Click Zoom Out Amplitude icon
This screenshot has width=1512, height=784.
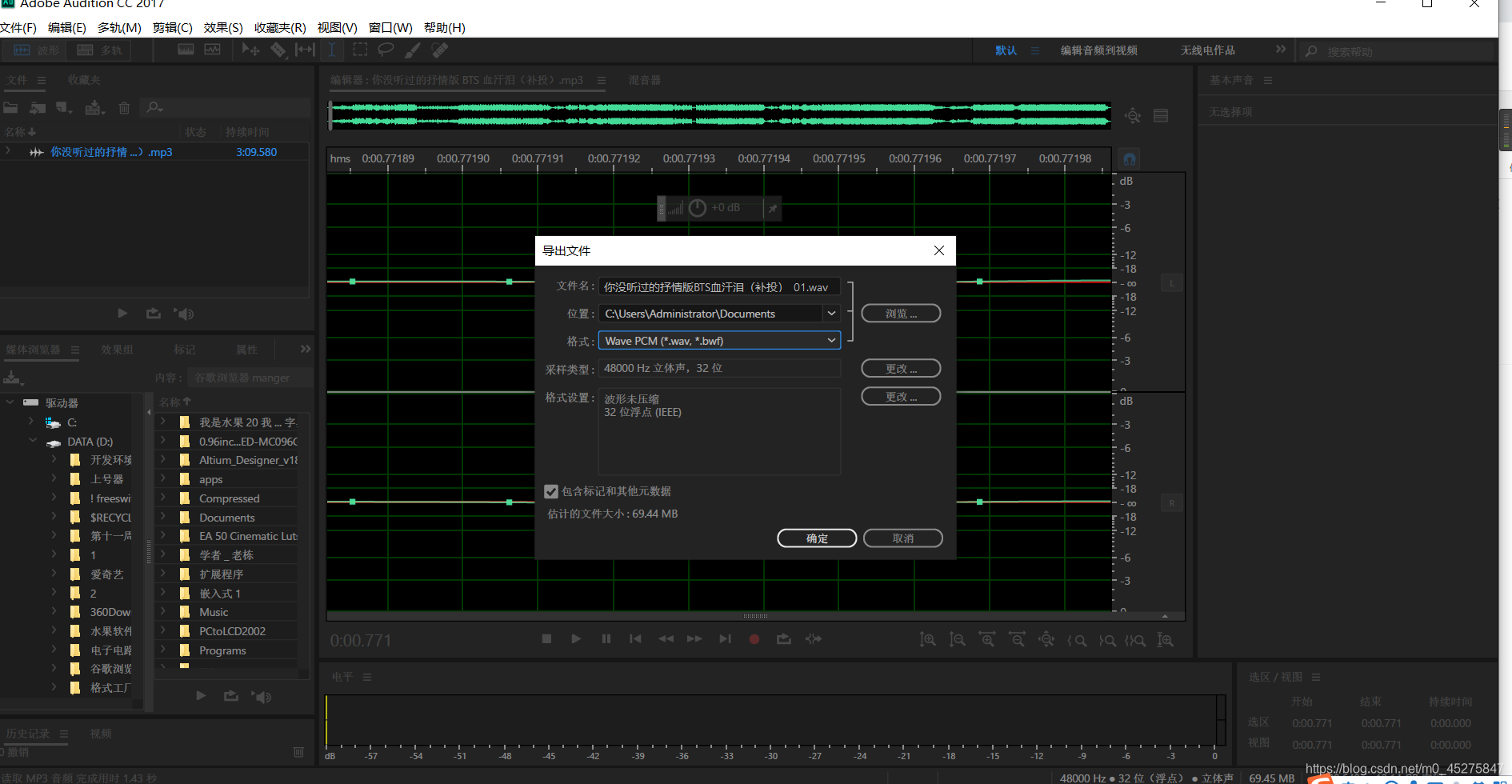click(957, 639)
